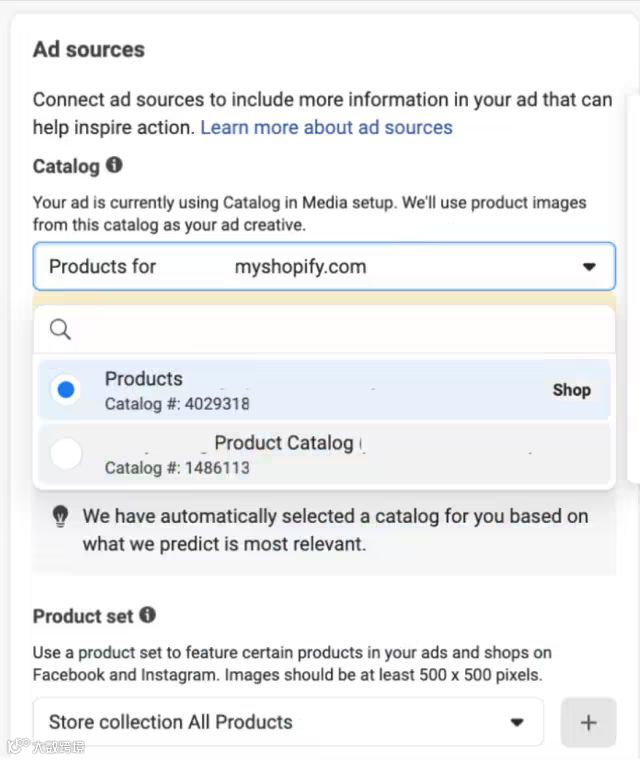
Task: Click the Product set section label
Action: [x=84, y=616]
